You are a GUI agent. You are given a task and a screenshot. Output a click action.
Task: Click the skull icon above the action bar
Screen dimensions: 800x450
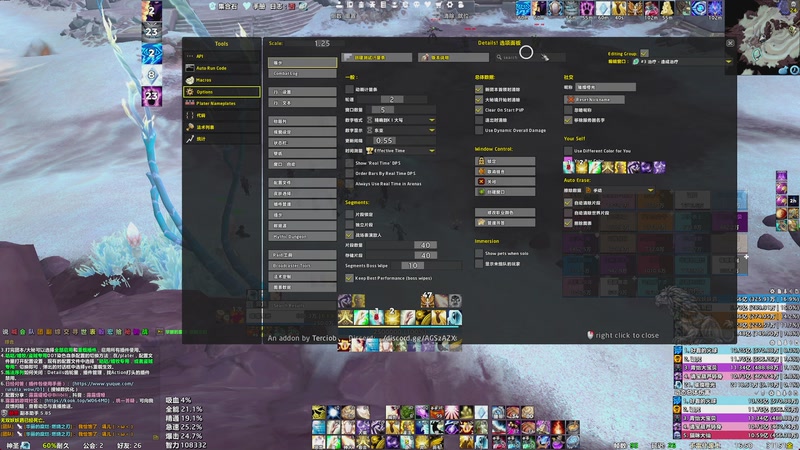pyautogui.click(x=455, y=301)
